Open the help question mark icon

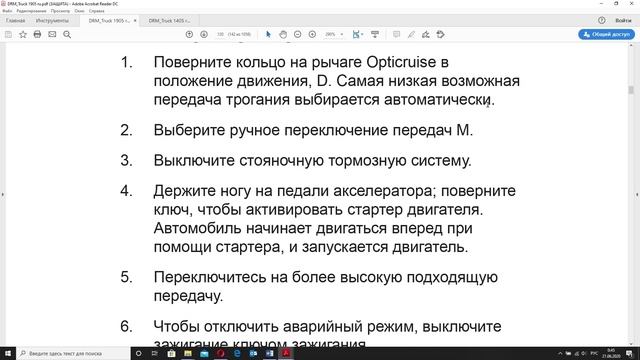click(x=602, y=20)
